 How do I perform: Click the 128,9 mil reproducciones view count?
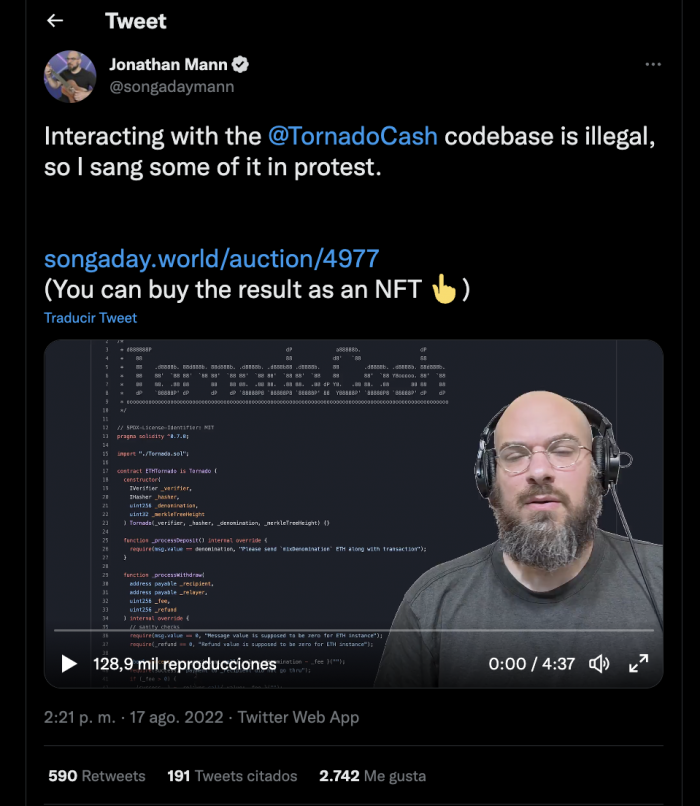point(185,663)
